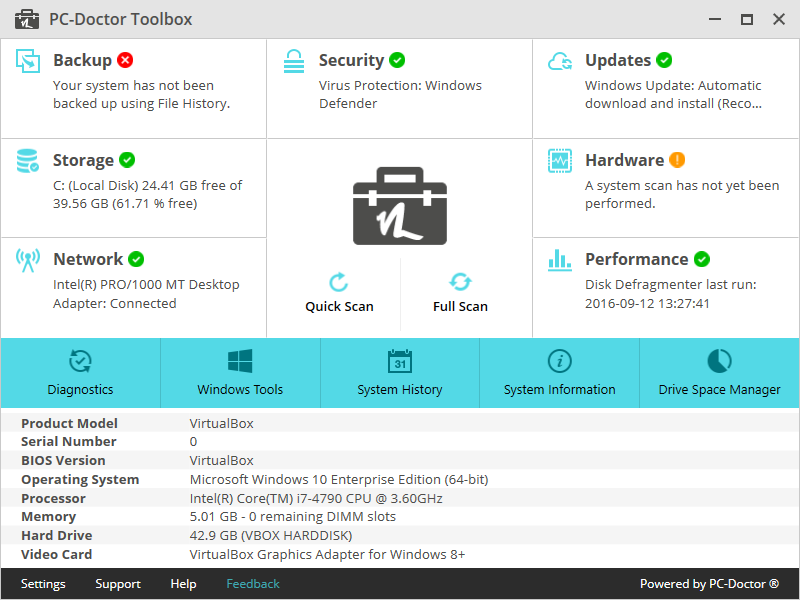Screen dimensions: 800x600
Task: Click the Updates cloud icon
Action: click(x=560, y=61)
